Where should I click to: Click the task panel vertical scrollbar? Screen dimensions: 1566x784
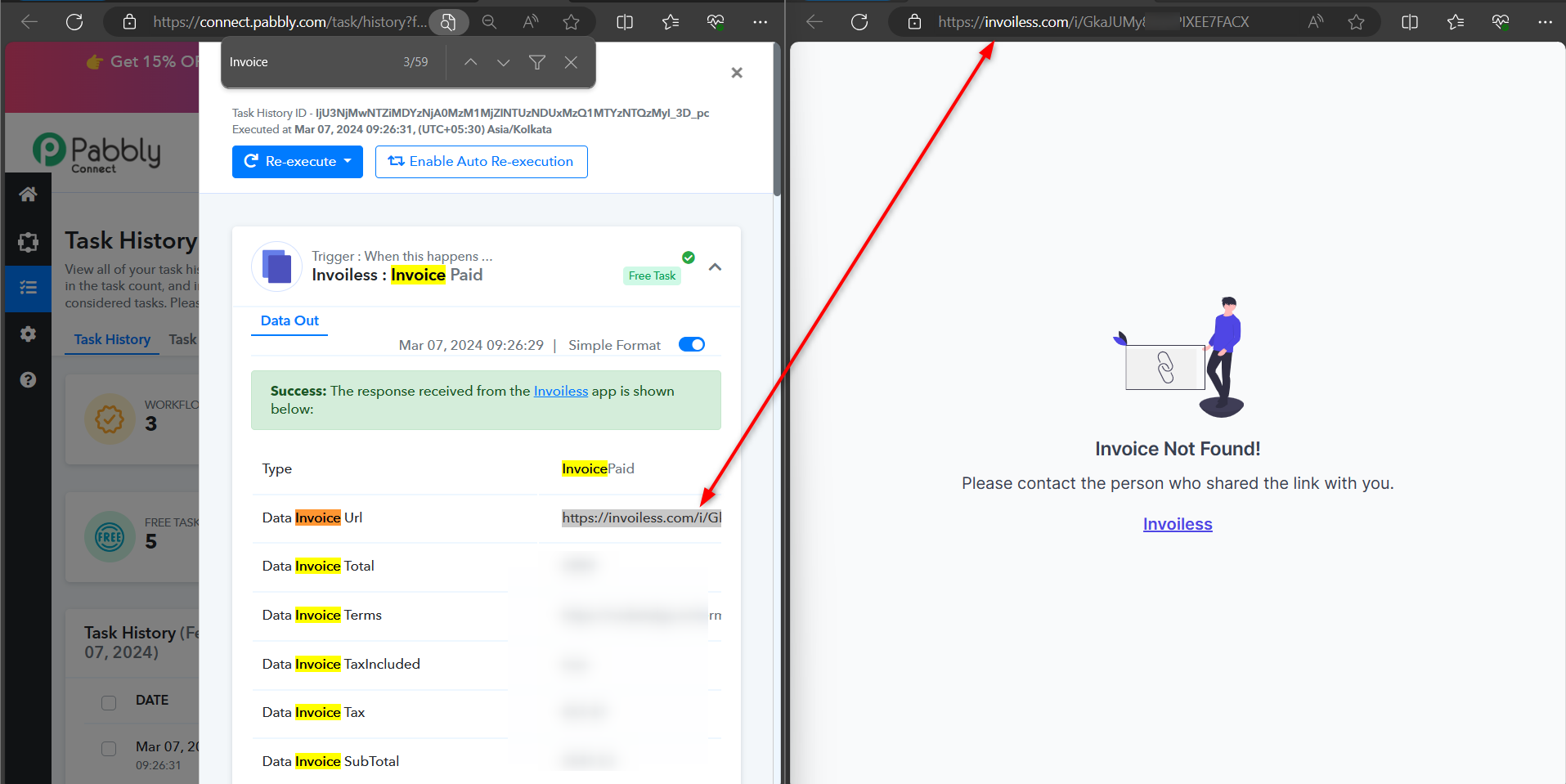pyautogui.click(x=777, y=119)
